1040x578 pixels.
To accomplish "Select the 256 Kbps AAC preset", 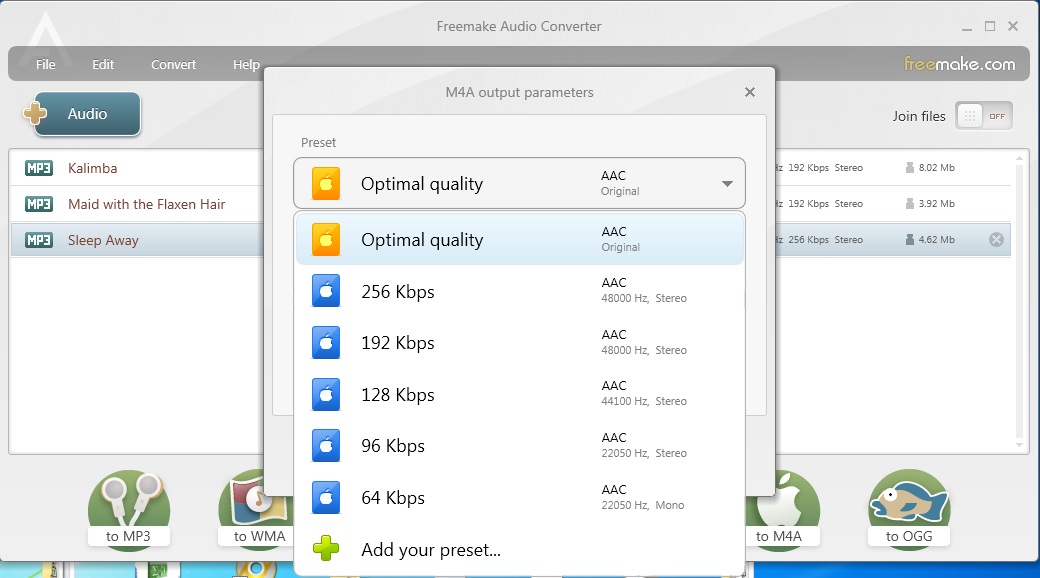I will point(519,291).
